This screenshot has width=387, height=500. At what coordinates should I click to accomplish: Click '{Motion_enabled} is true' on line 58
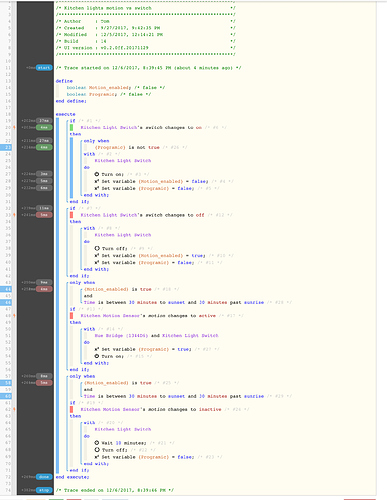click(118, 383)
